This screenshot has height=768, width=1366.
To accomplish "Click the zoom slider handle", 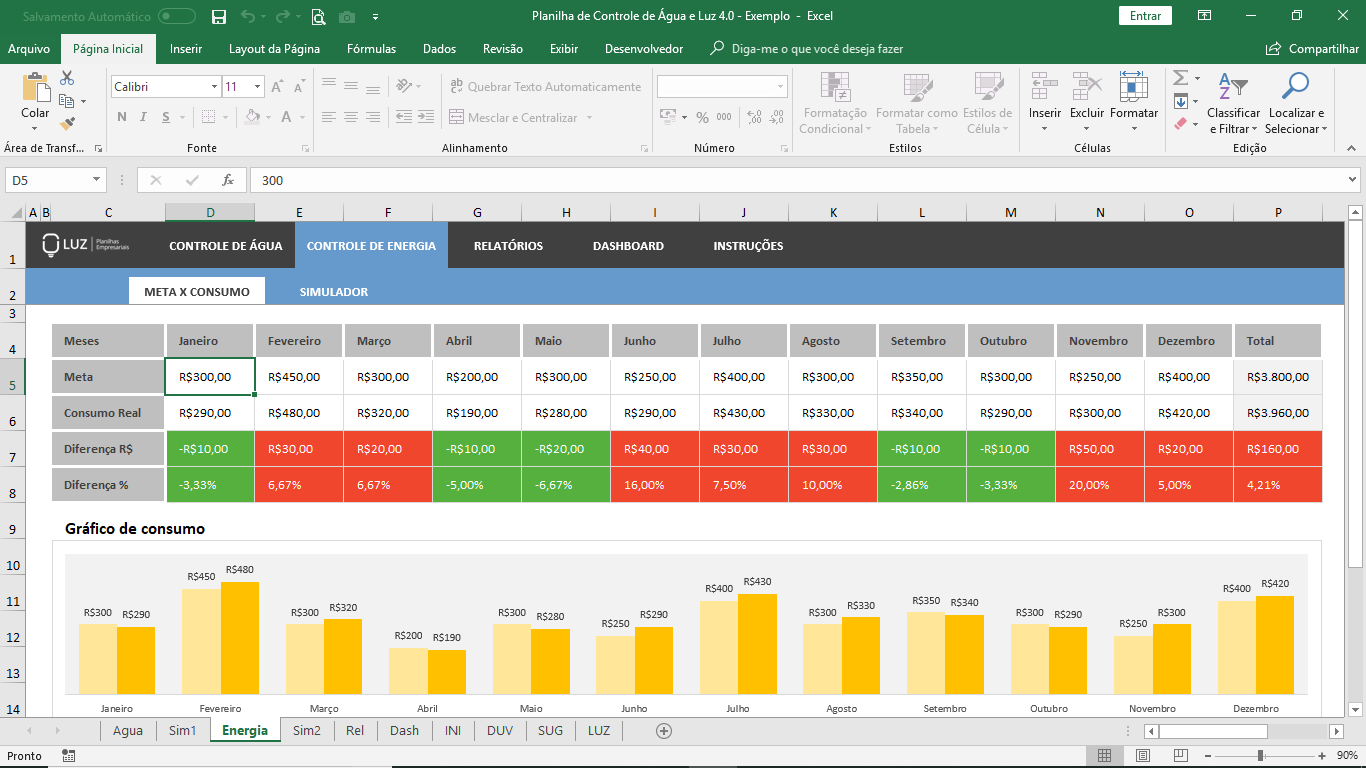I will point(1260,756).
